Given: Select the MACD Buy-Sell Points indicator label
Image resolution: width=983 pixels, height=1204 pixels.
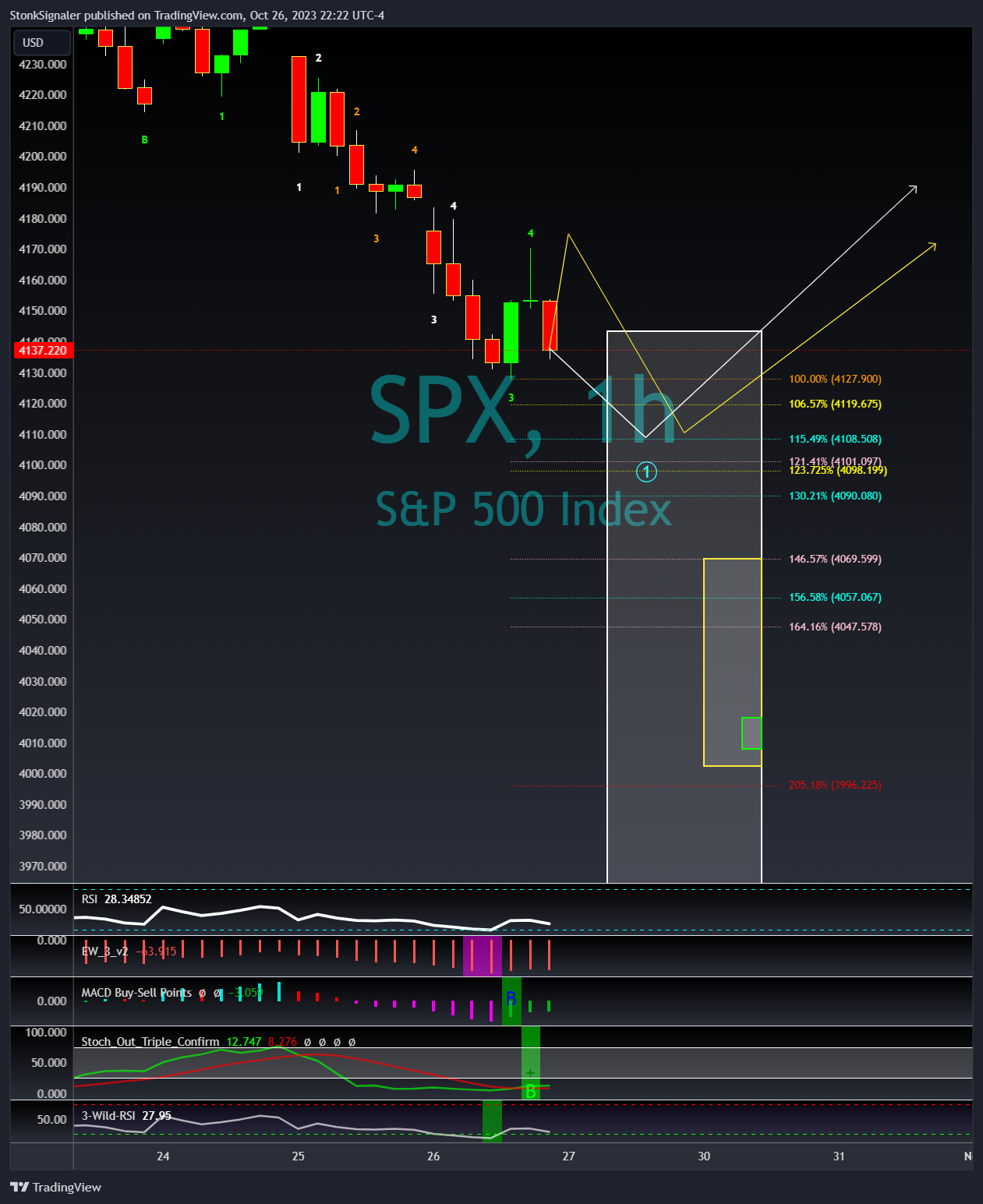Looking at the screenshot, I should [x=136, y=993].
